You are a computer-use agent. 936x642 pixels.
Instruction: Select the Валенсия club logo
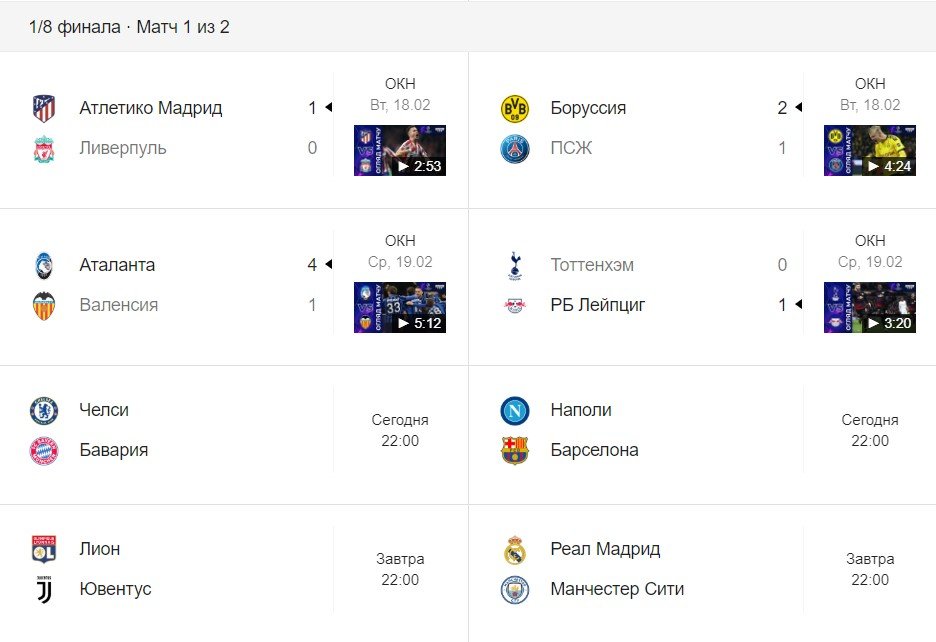43,304
